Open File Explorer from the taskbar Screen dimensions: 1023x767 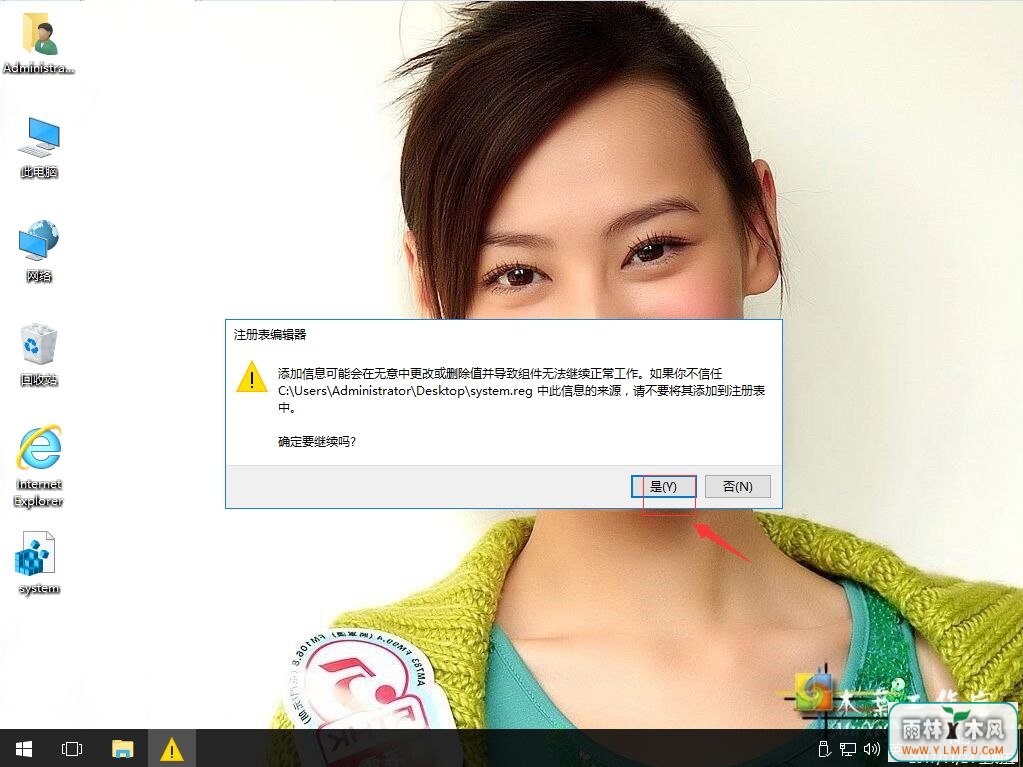122,749
